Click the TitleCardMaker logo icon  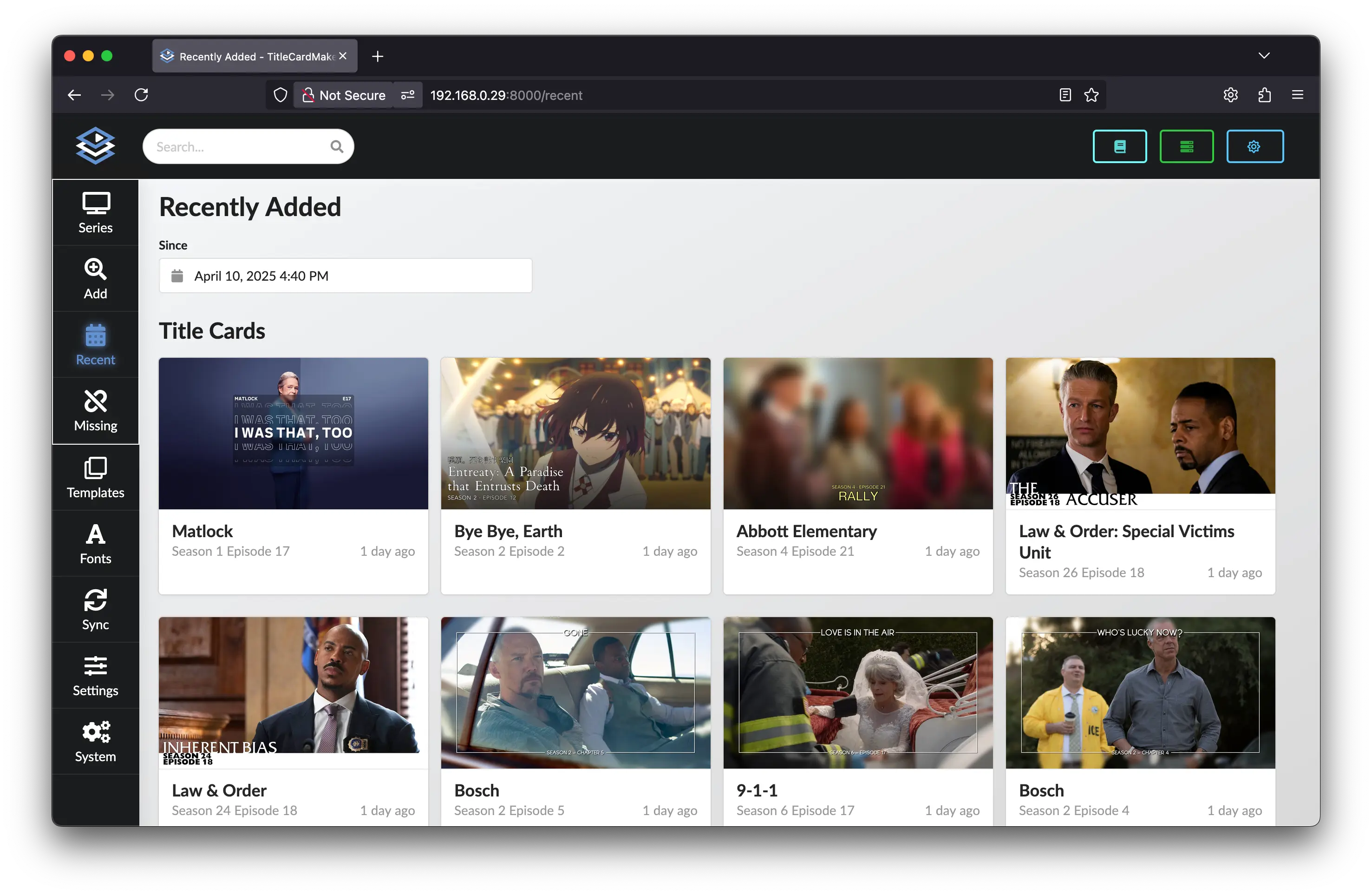coord(96,146)
